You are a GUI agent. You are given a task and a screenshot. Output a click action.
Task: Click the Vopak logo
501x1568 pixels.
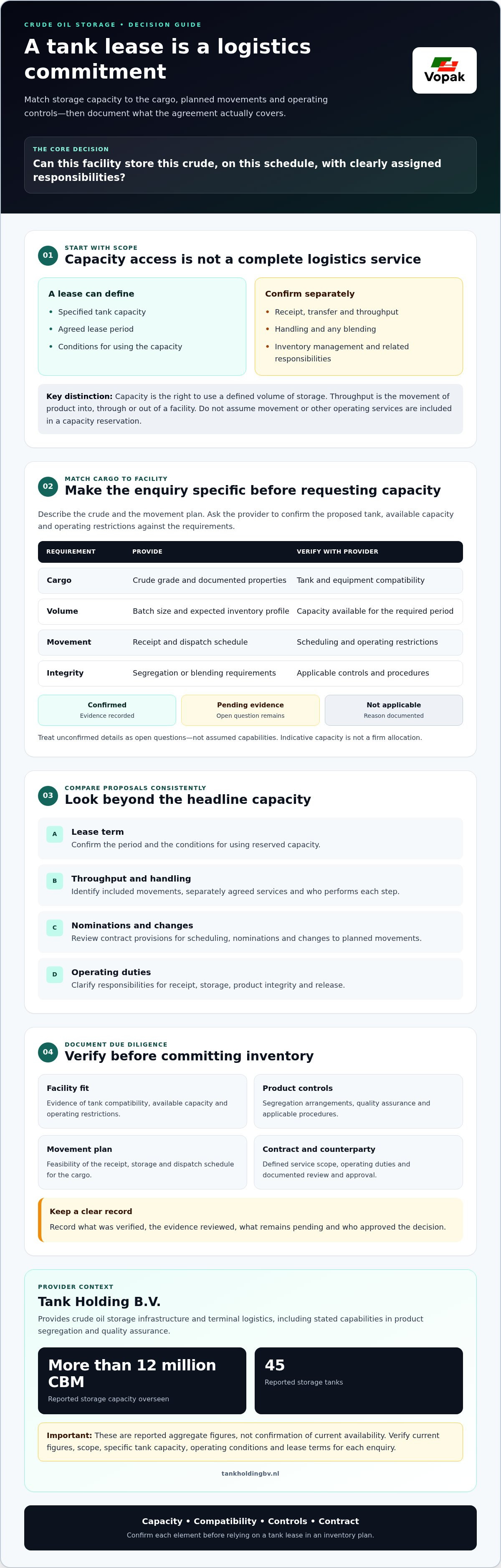(x=444, y=70)
